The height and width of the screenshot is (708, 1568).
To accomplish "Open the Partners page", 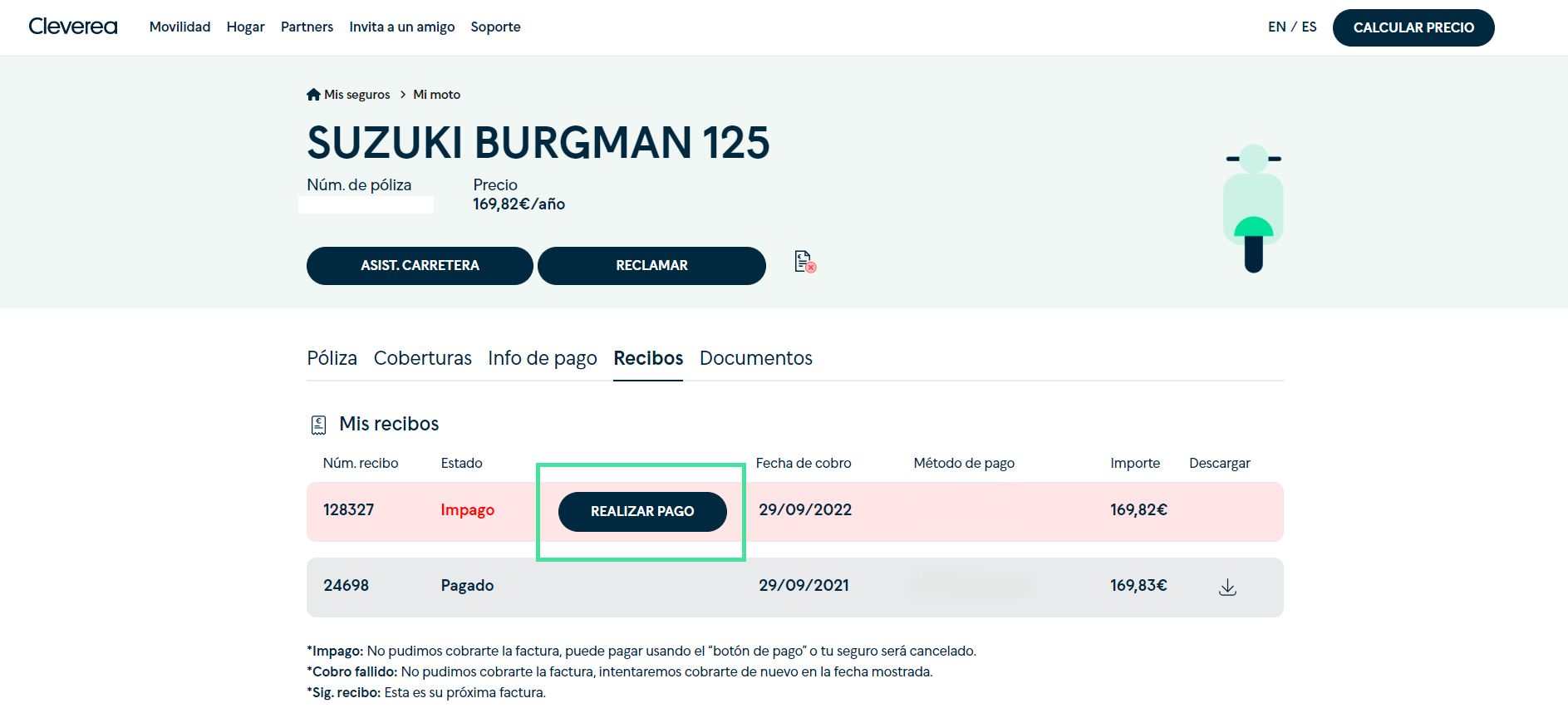I will coord(307,27).
